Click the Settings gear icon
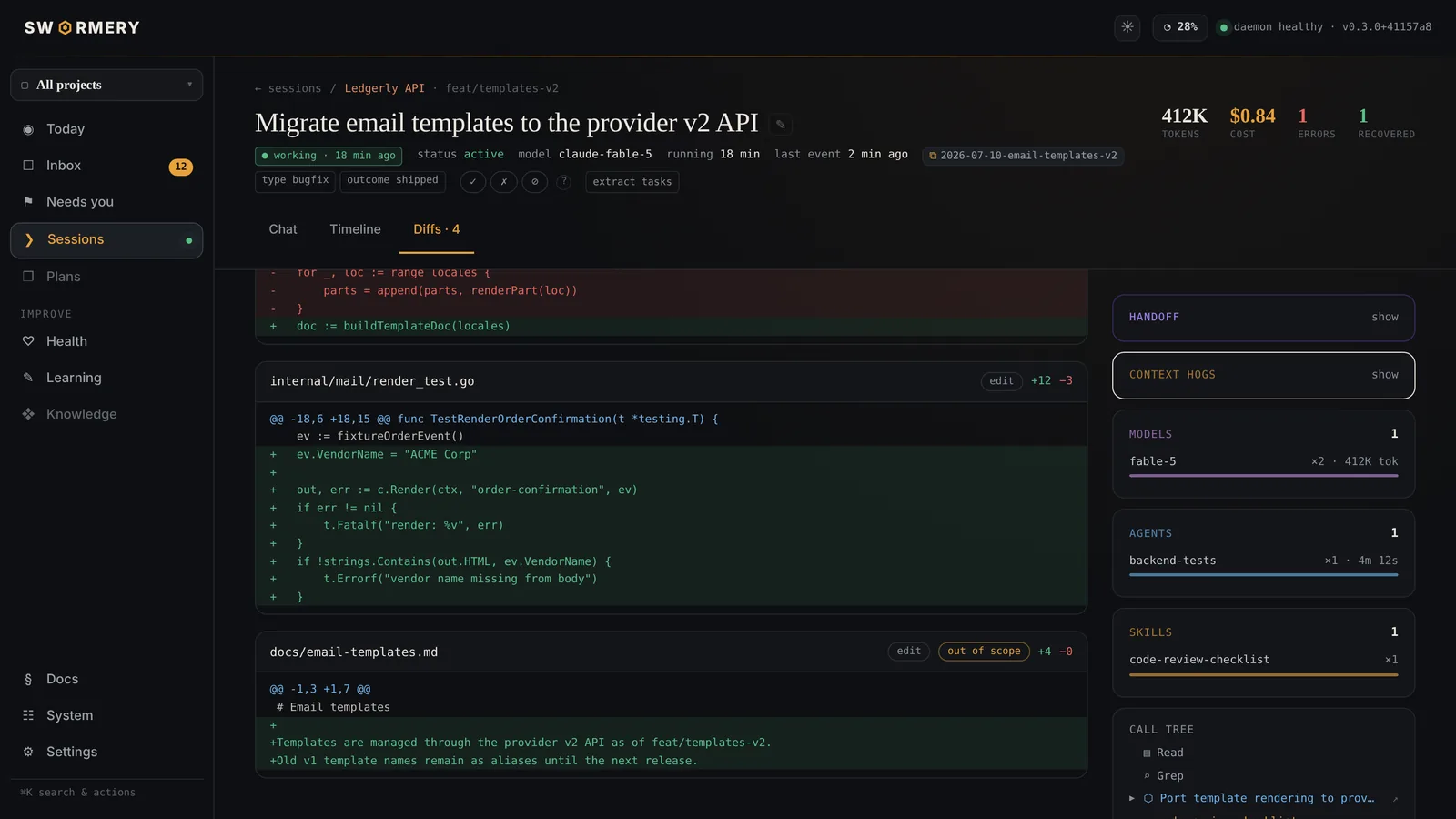This screenshot has width=1456, height=819. click(28, 752)
